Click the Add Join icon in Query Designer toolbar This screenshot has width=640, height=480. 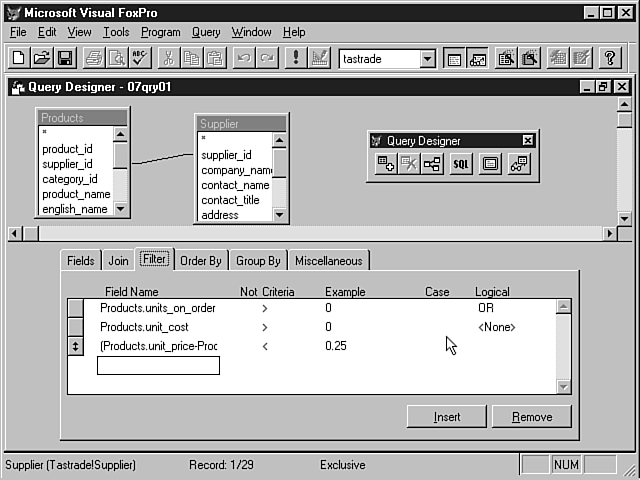[432, 165]
